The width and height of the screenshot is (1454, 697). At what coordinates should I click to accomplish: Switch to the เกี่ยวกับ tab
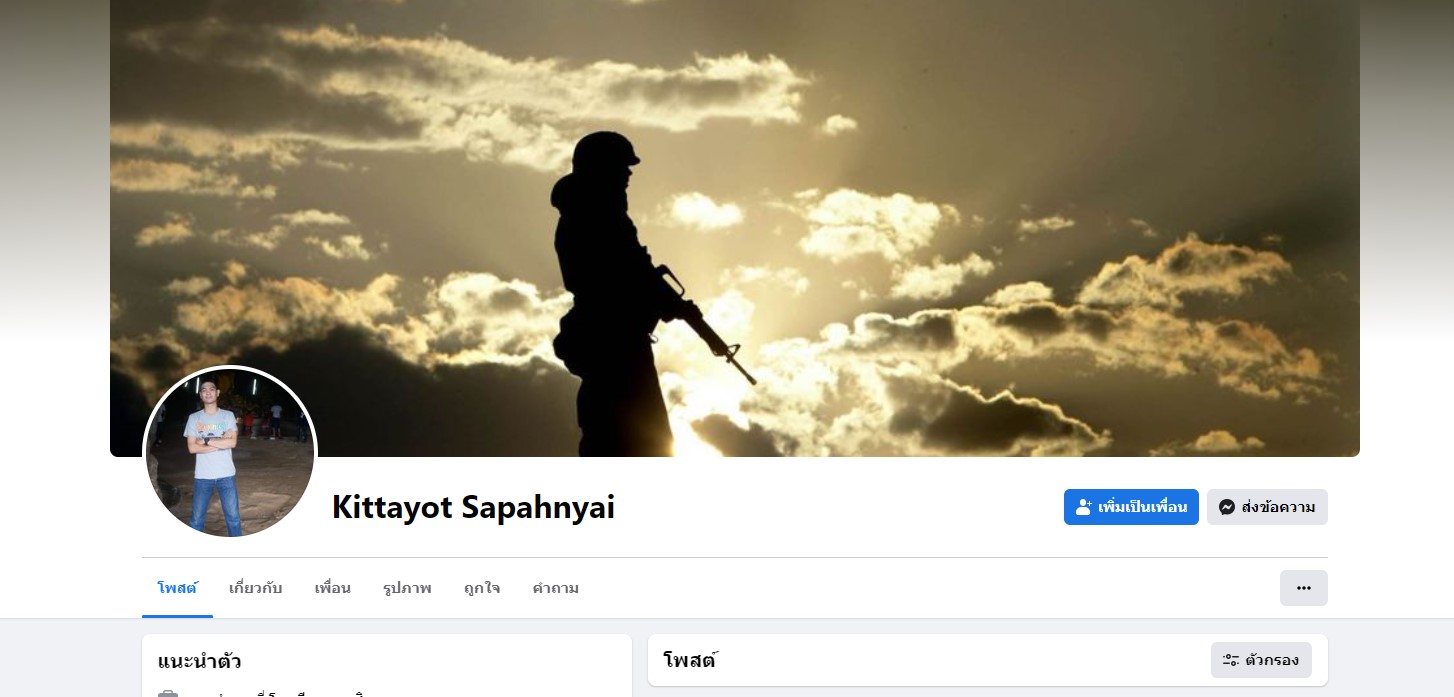pos(255,588)
